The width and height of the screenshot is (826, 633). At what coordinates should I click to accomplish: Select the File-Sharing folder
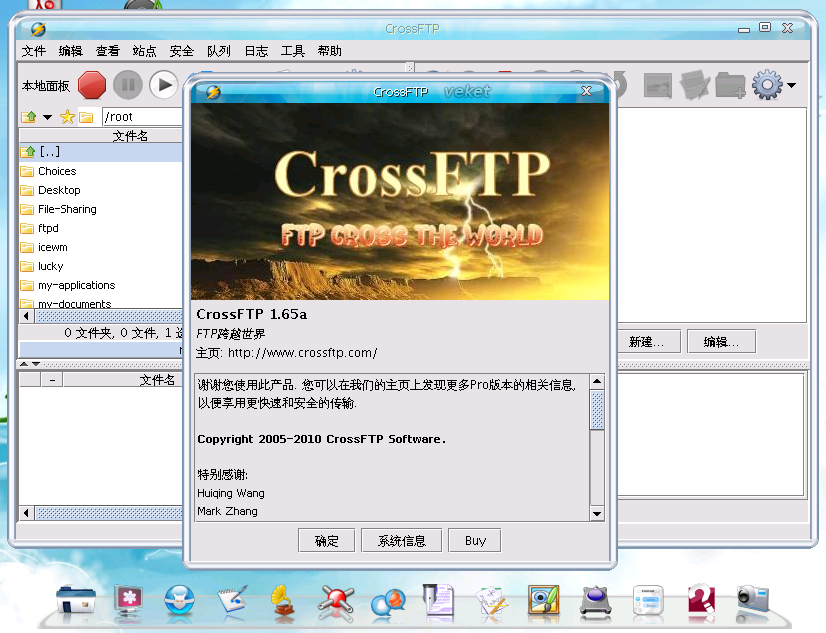[x=101, y=209]
